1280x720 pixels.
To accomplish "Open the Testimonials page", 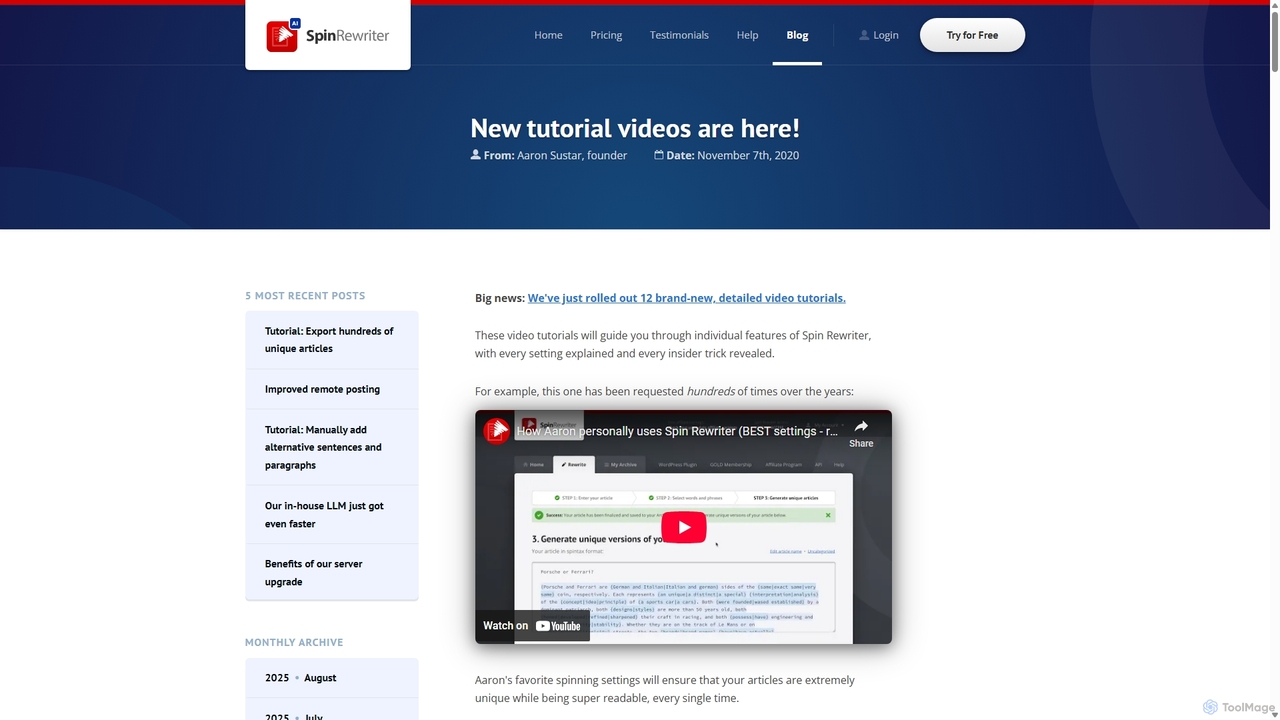I will pos(679,35).
